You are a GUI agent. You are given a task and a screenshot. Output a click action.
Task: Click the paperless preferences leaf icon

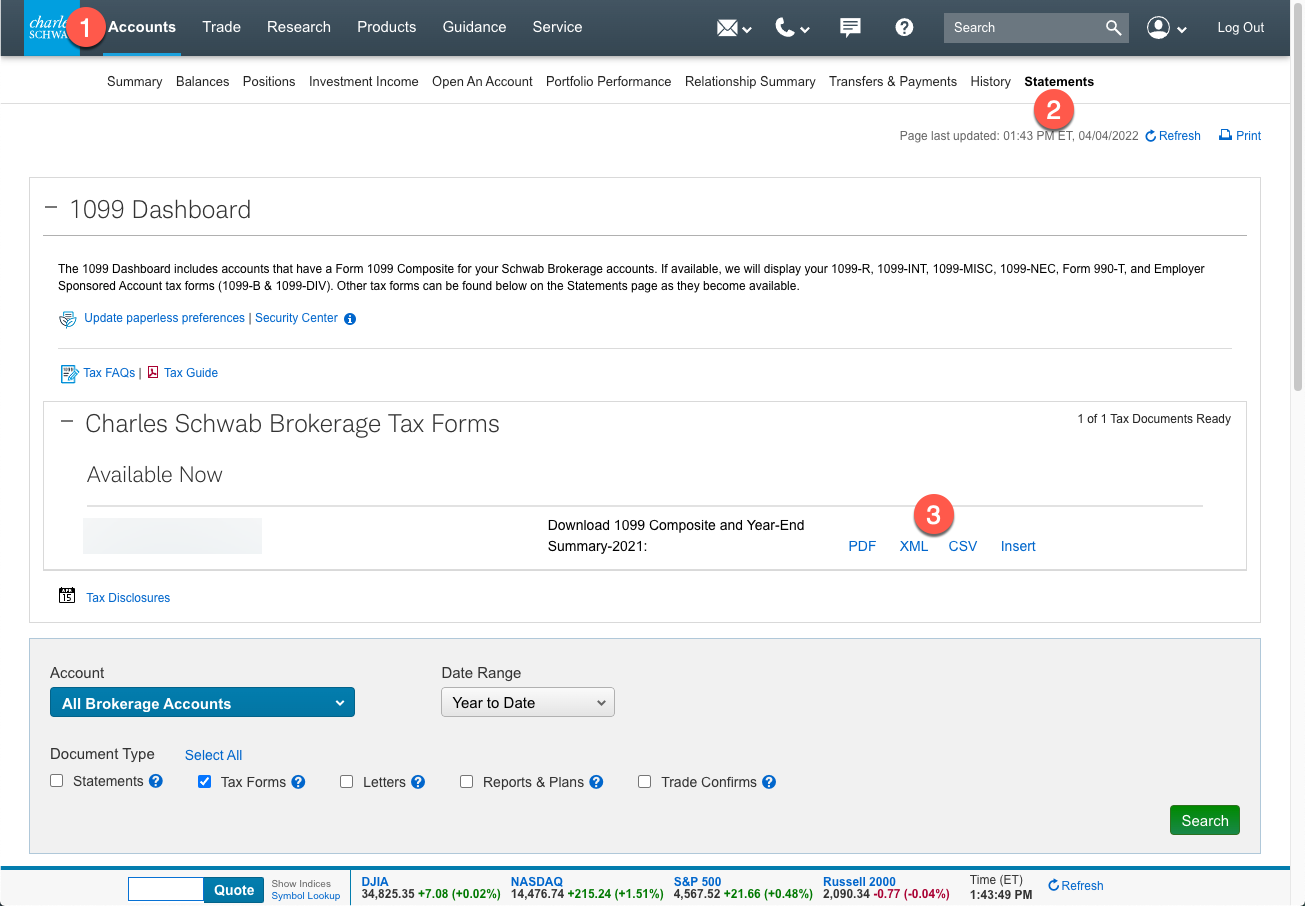pyautogui.click(x=68, y=319)
